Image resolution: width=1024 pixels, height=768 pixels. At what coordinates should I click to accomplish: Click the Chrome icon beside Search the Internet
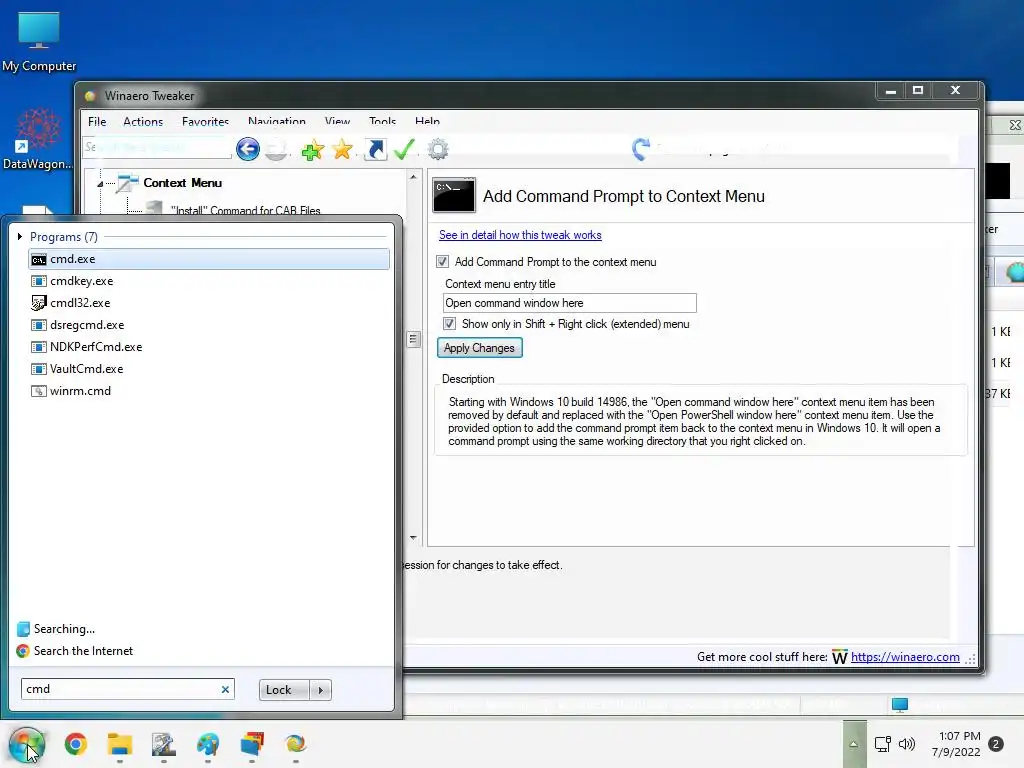(23, 650)
